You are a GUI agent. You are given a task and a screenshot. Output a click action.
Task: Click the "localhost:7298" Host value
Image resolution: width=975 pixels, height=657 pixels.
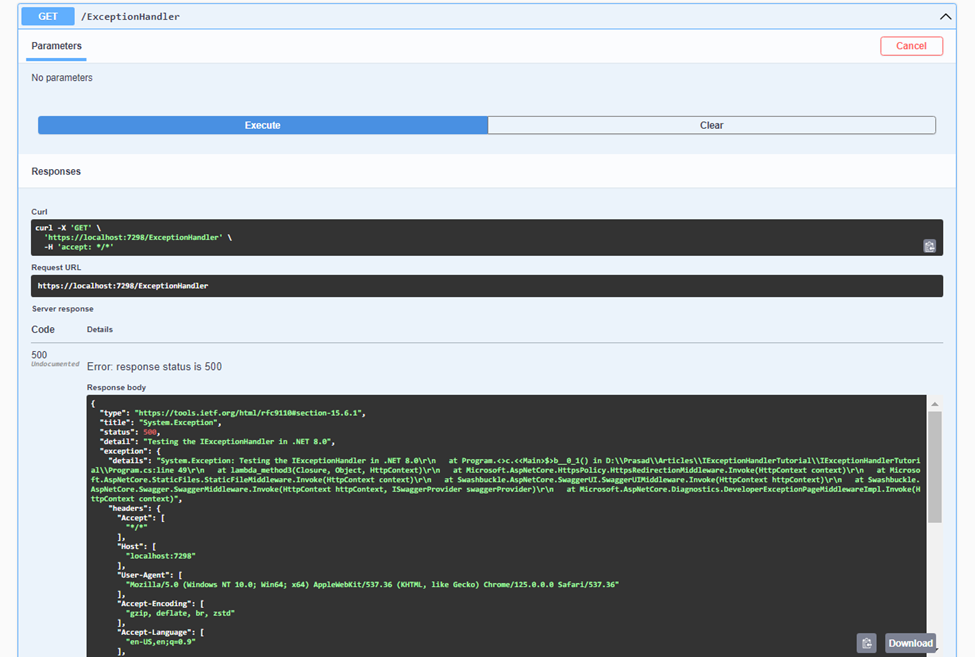coord(160,556)
